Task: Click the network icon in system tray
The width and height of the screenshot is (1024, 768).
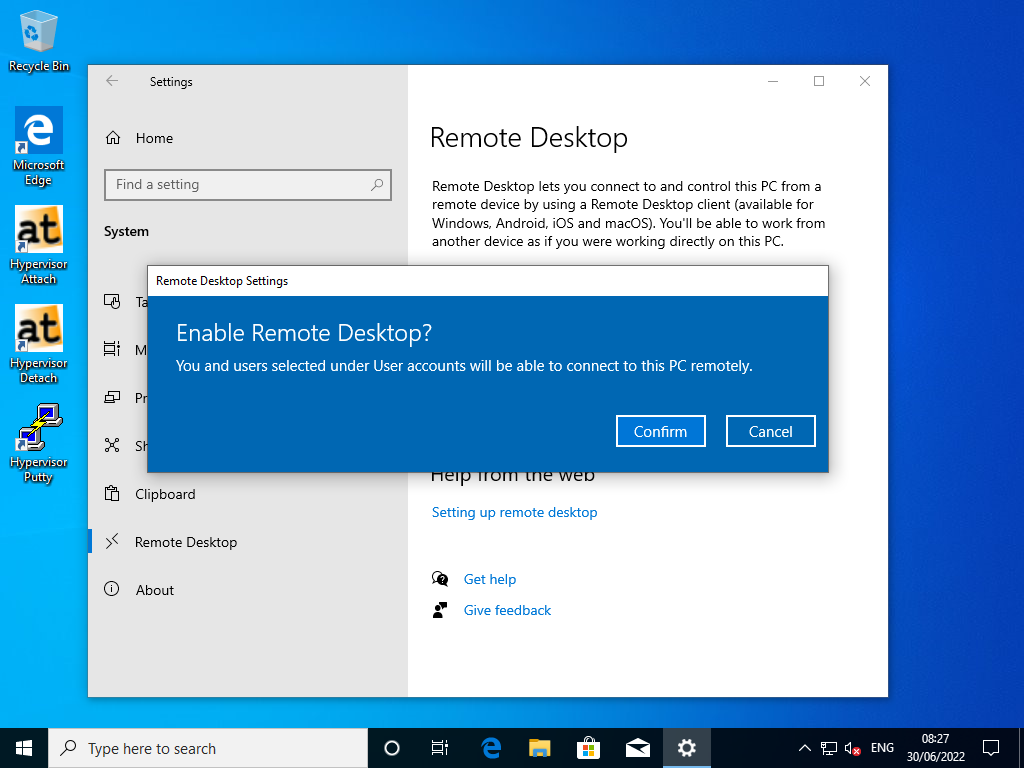Action: pyautogui.click(x=828, y=747)
